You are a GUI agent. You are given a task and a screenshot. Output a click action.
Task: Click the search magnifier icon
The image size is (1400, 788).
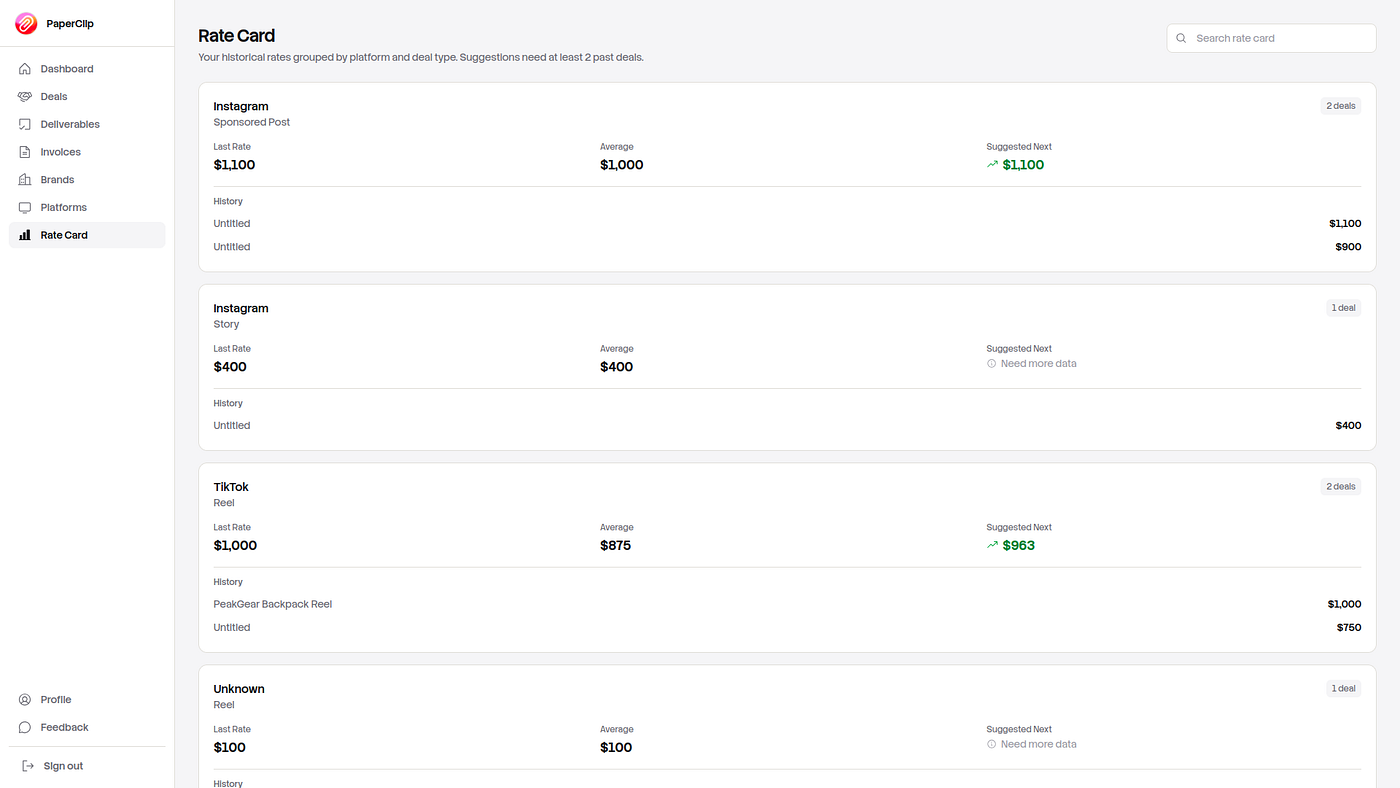pyautogui.click(x=1182, y=38)
